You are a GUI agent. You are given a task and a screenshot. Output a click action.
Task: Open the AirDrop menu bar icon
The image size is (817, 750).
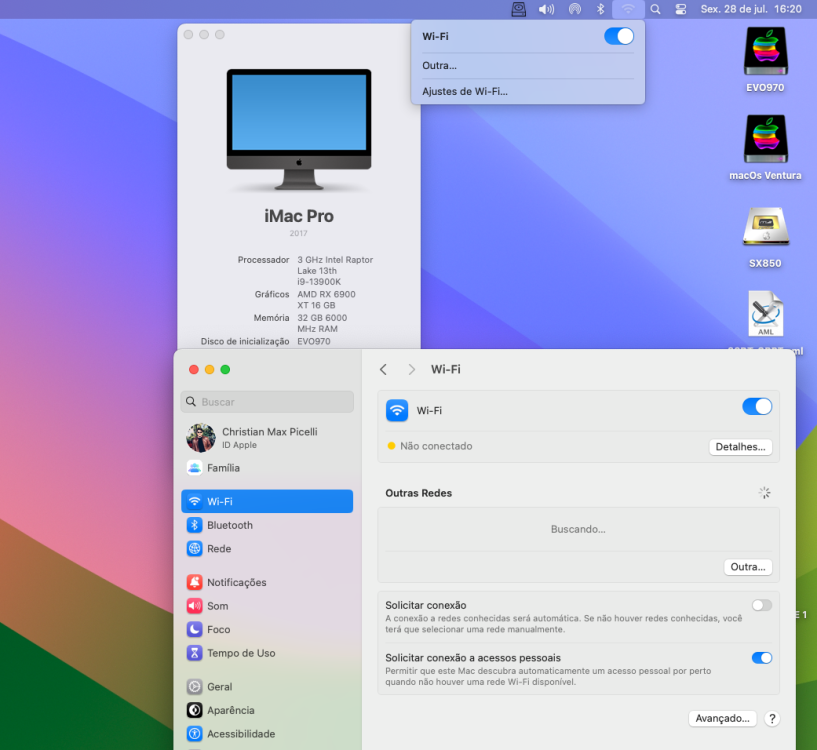pyautogui.click(x=575, y=9)
